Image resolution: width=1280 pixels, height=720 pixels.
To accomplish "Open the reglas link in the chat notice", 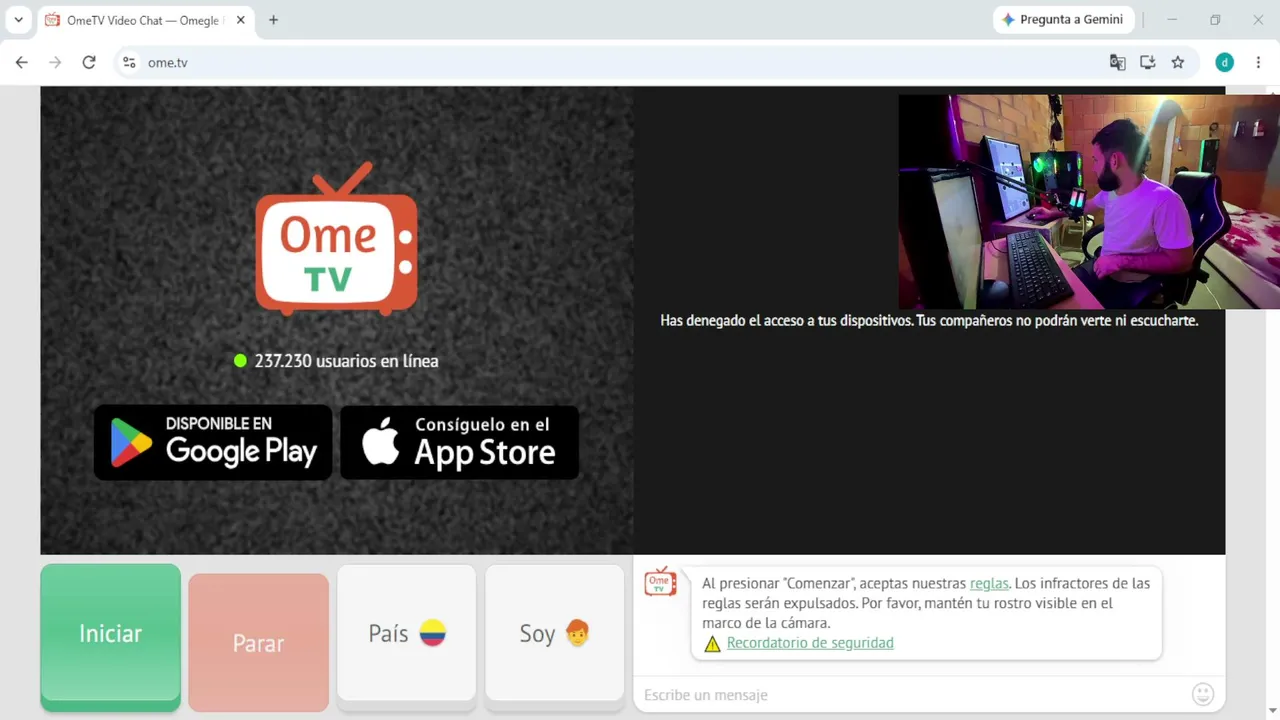I will tap(989, 583).
